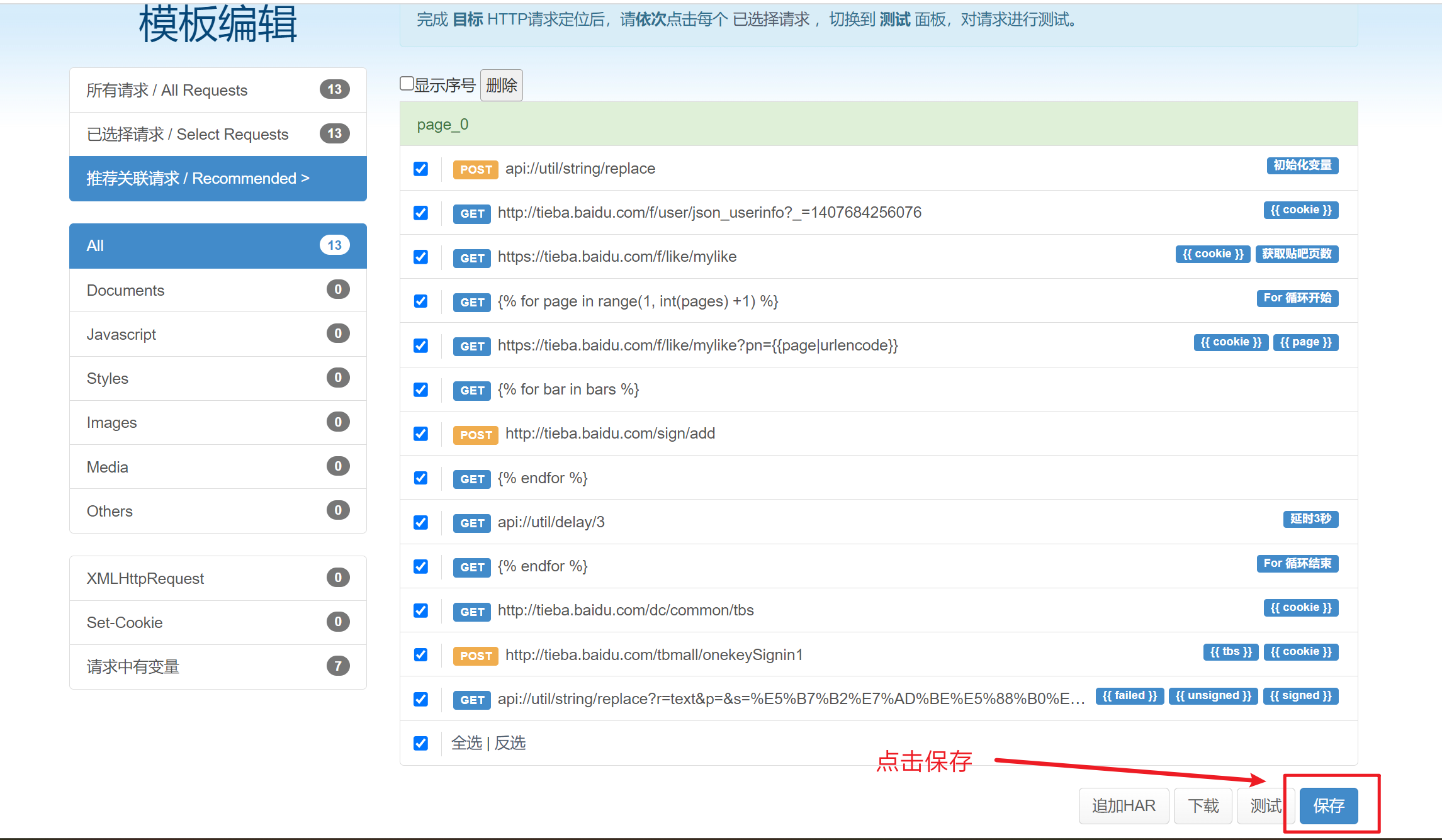Enable the 显示序号 checkbox
The image size is (1442, 840).
pos(407,84)
